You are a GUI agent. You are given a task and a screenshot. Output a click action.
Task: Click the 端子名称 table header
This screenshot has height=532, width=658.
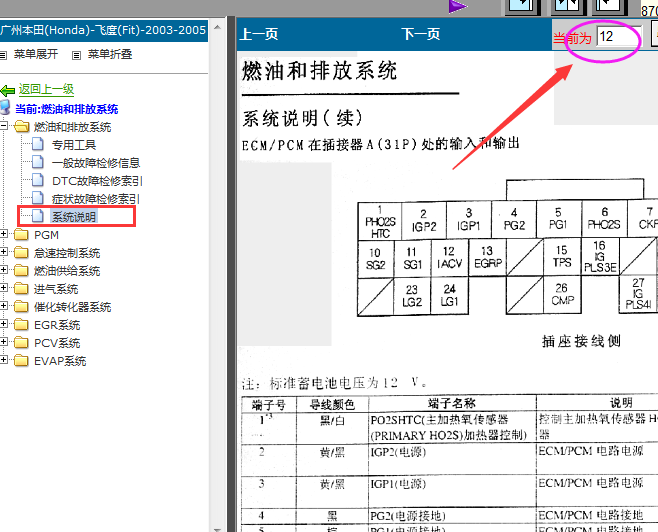point(452,404)
